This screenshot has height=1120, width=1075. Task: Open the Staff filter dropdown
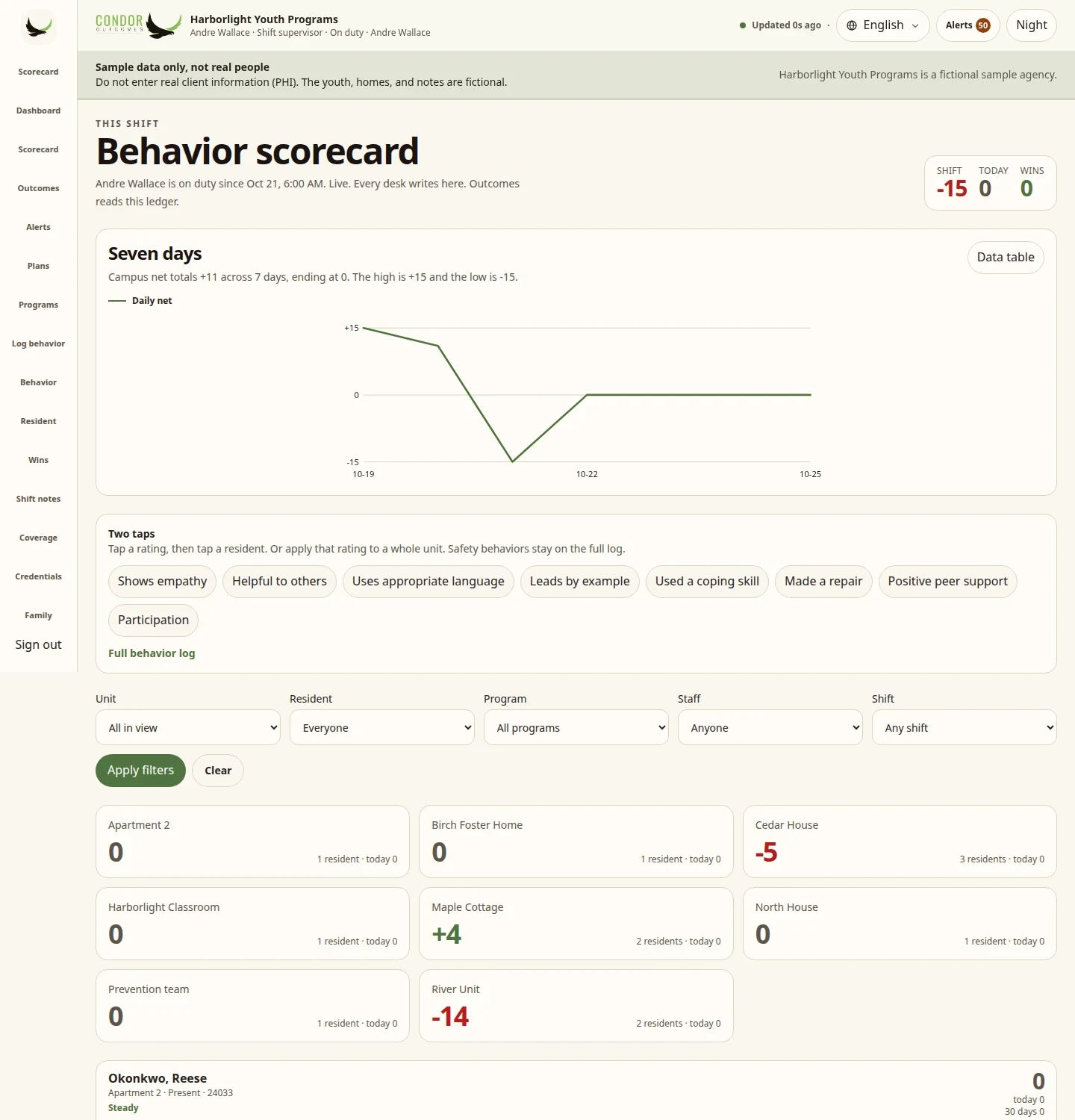[770, 727]
